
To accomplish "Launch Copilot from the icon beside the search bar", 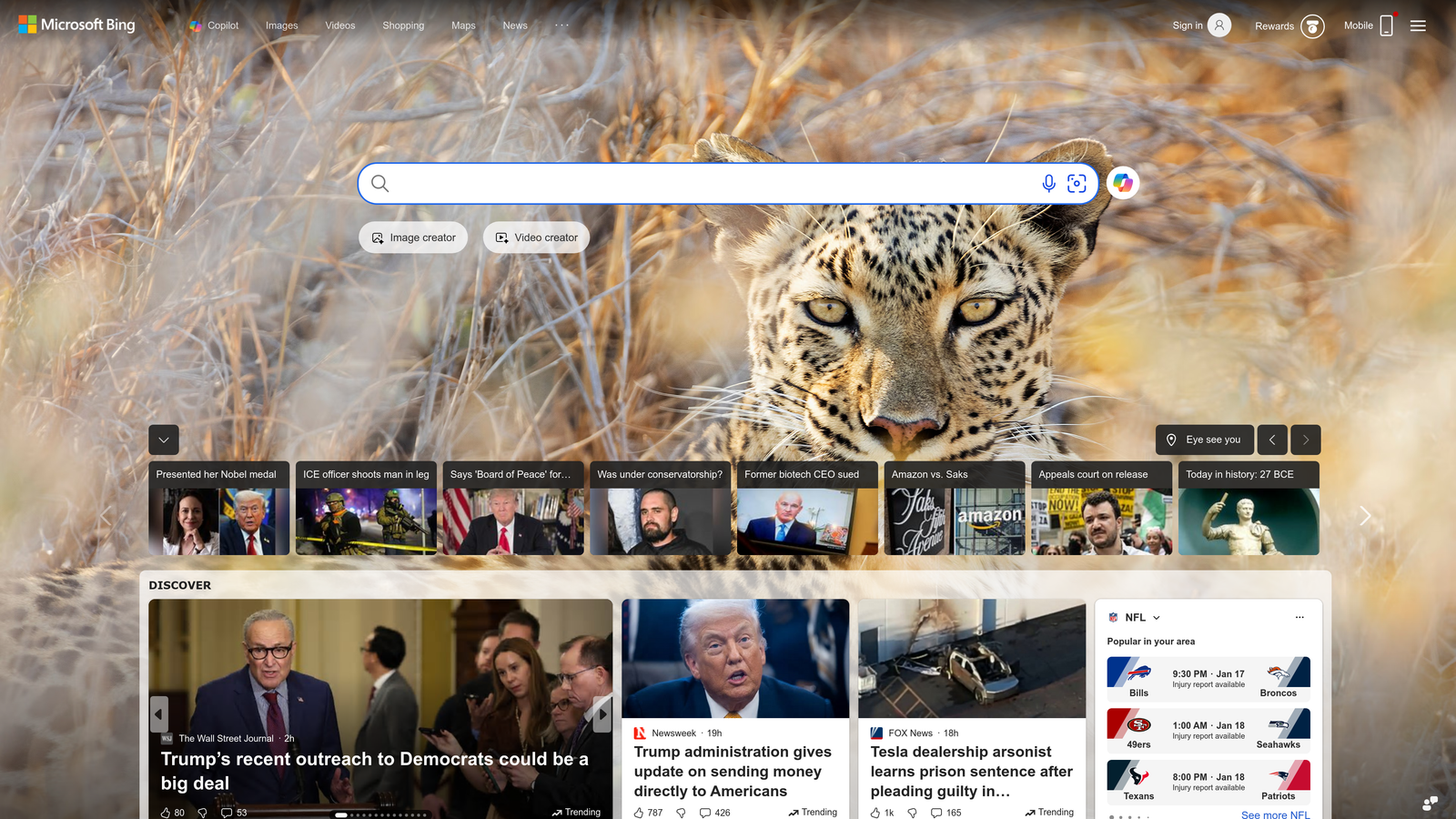I will click(1123, 183).
